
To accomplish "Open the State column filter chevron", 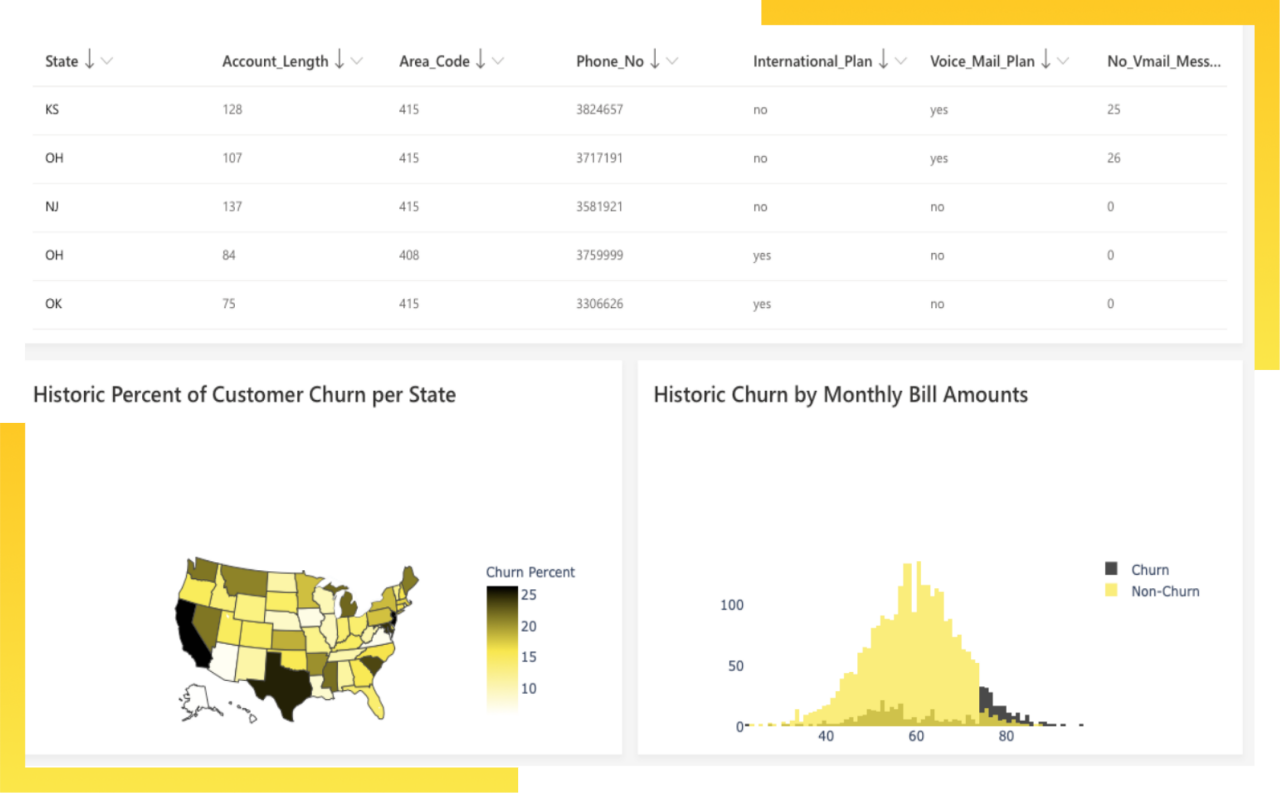I will 107,62.
